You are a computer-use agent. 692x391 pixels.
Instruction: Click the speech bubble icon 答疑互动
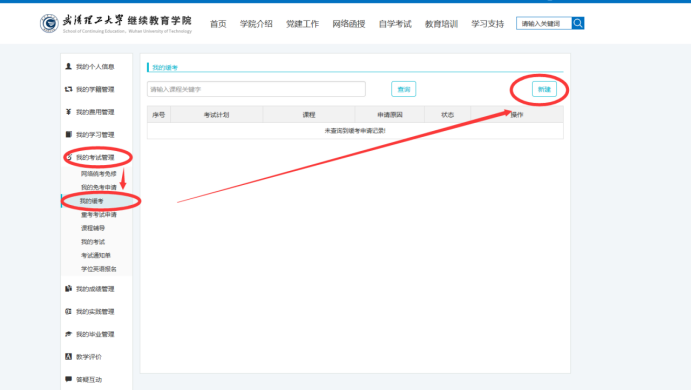pos(68,379)
